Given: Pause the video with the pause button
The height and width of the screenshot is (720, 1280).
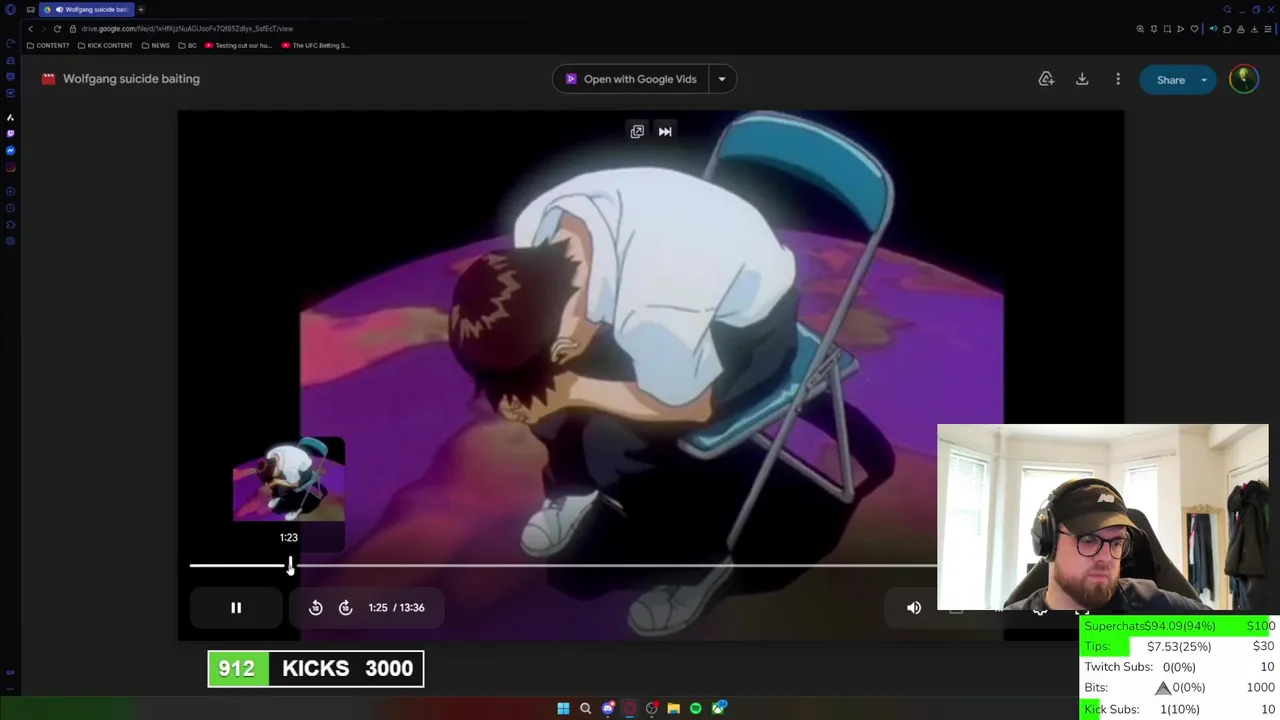Looking at the screenshot, I should (236, 608).
